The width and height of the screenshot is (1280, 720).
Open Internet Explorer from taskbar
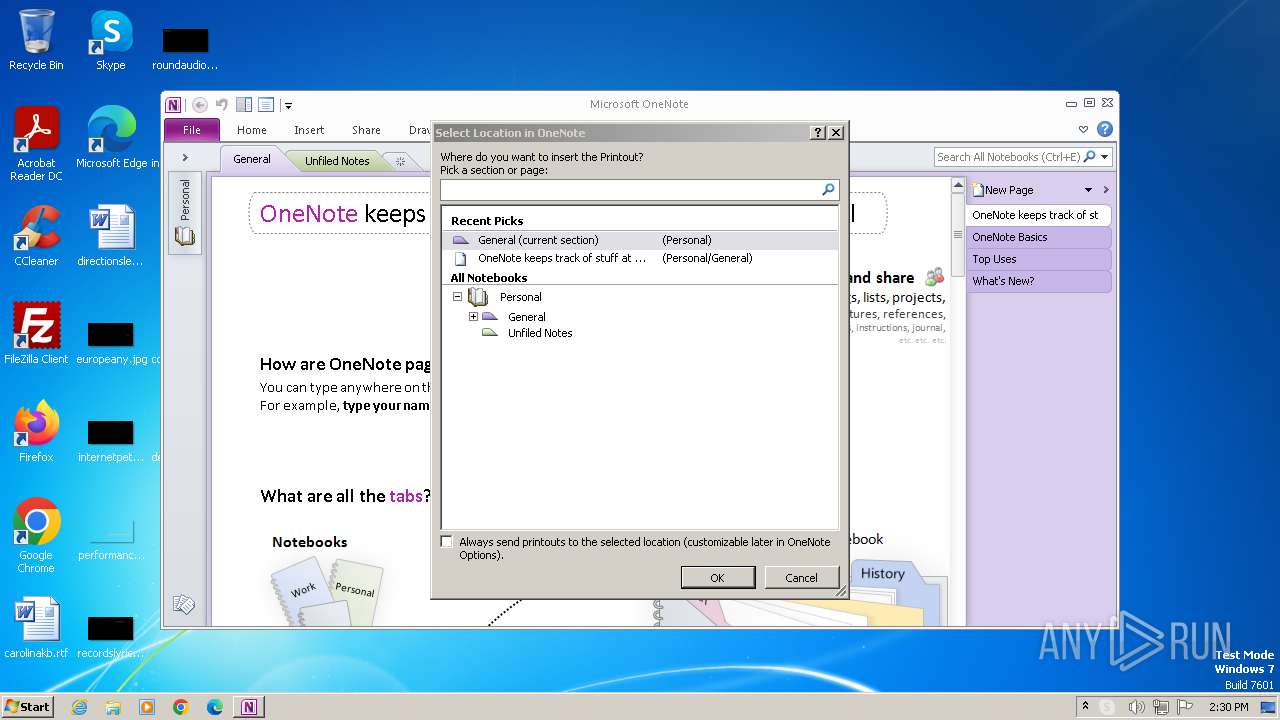pos(80,707)
